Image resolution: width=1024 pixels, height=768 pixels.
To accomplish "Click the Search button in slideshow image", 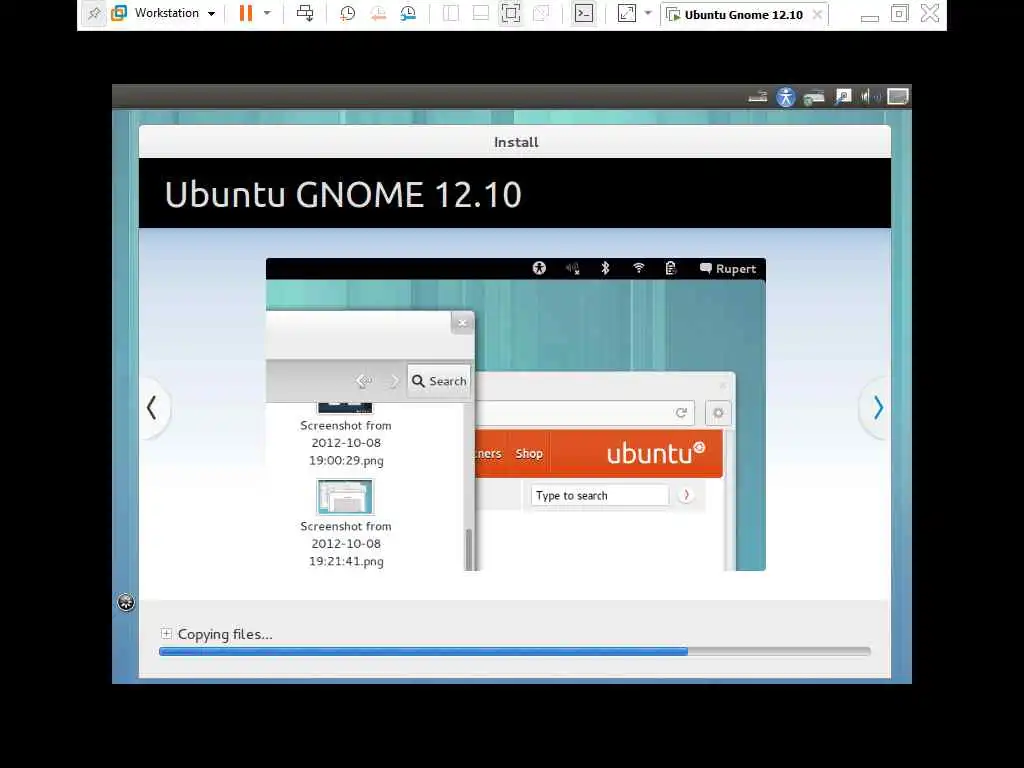I will [439, 381].
